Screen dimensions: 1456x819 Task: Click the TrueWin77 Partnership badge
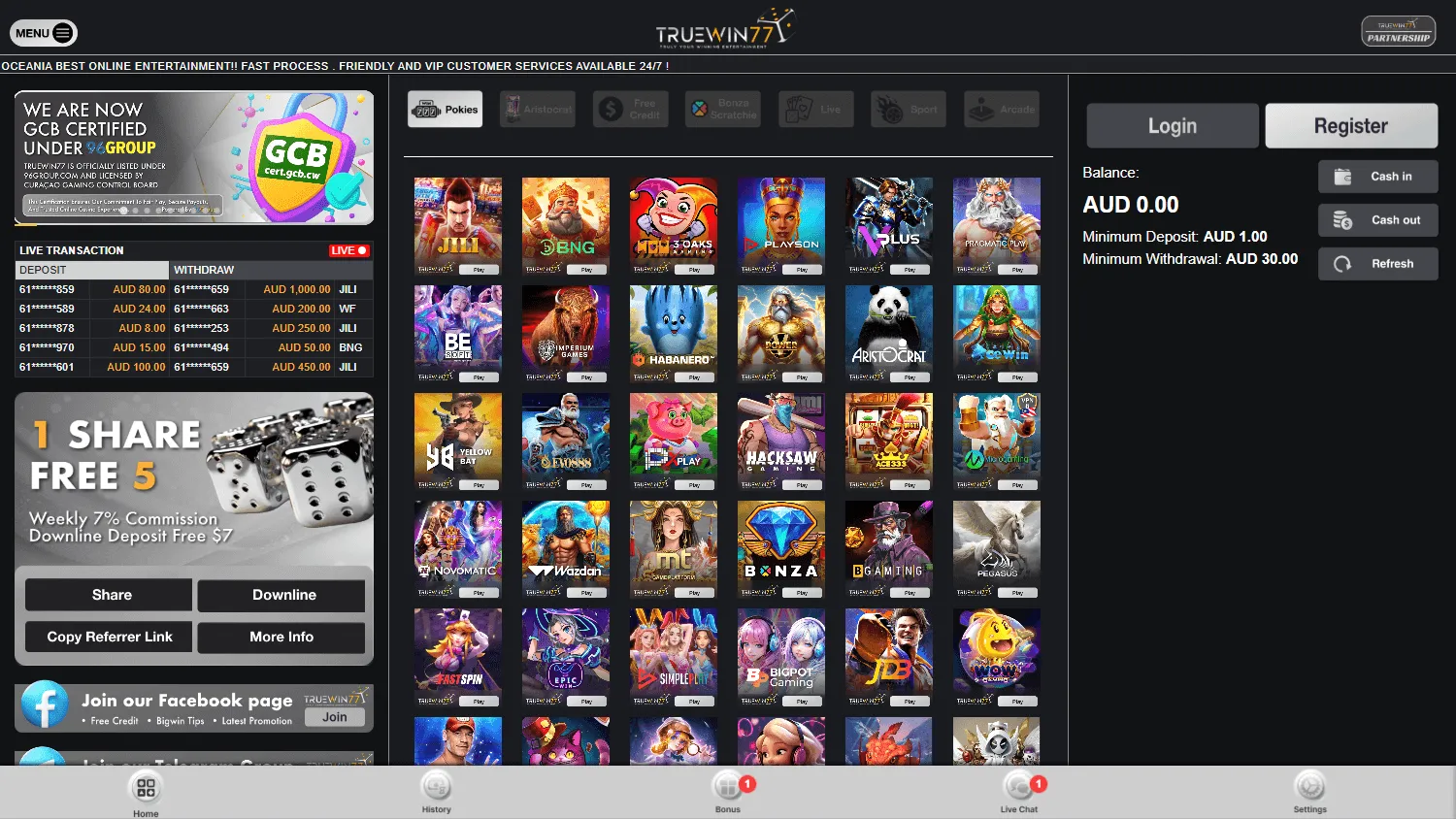click(x=1399, y=31)
